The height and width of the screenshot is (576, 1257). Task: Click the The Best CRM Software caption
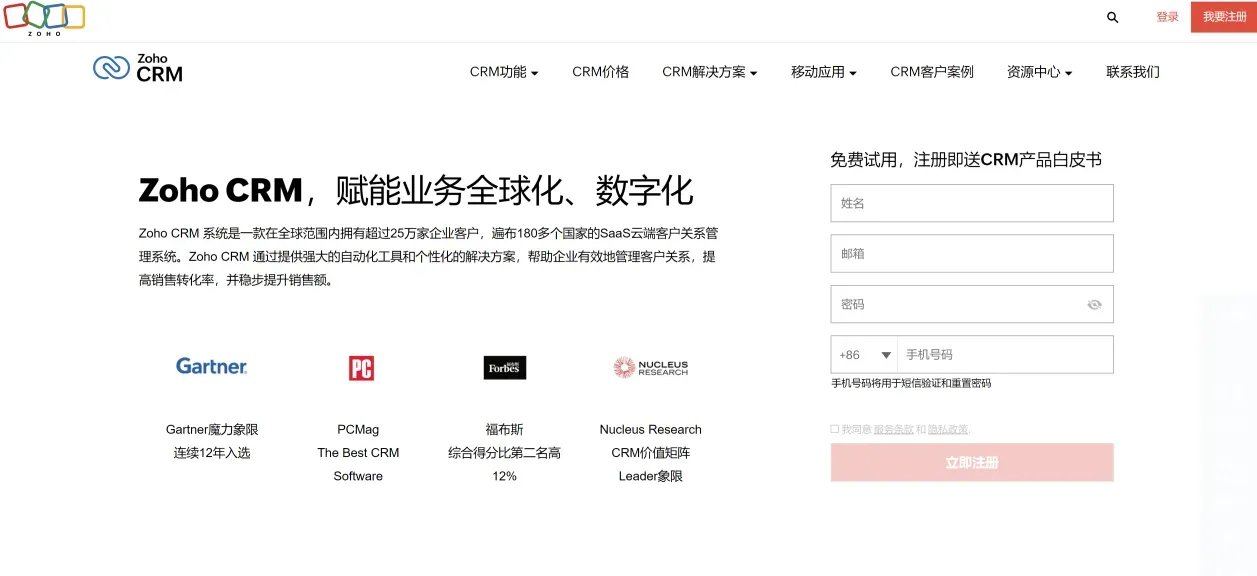click(x=358, y=465)
